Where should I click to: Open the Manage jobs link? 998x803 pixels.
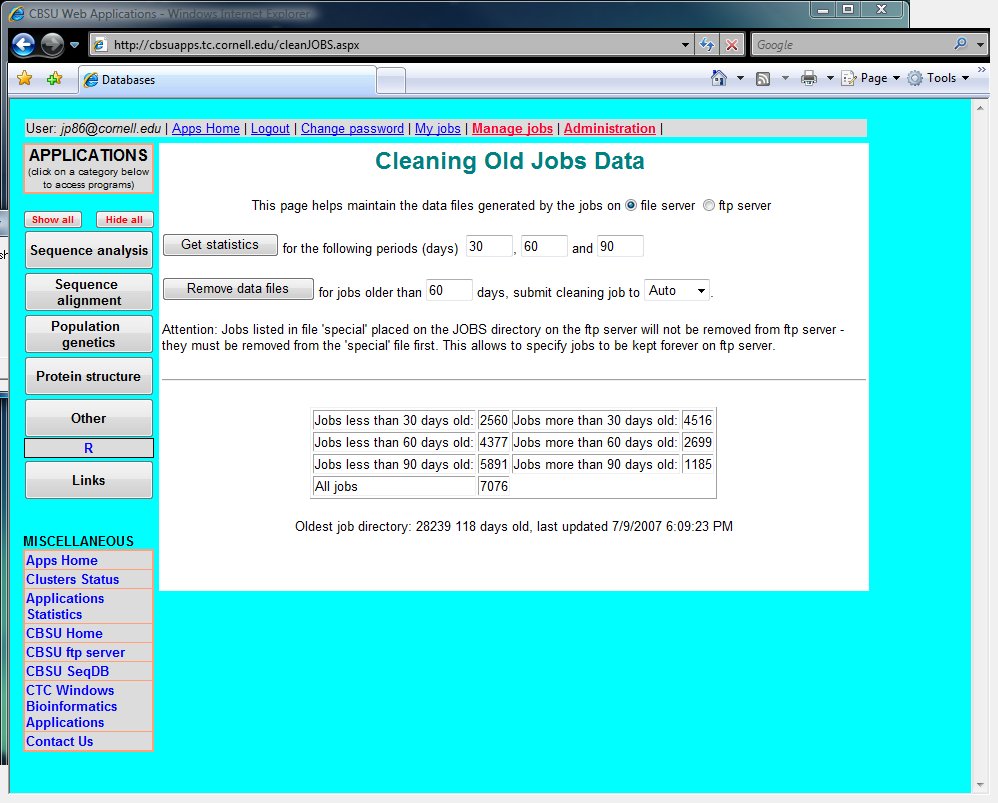(512, 129)
